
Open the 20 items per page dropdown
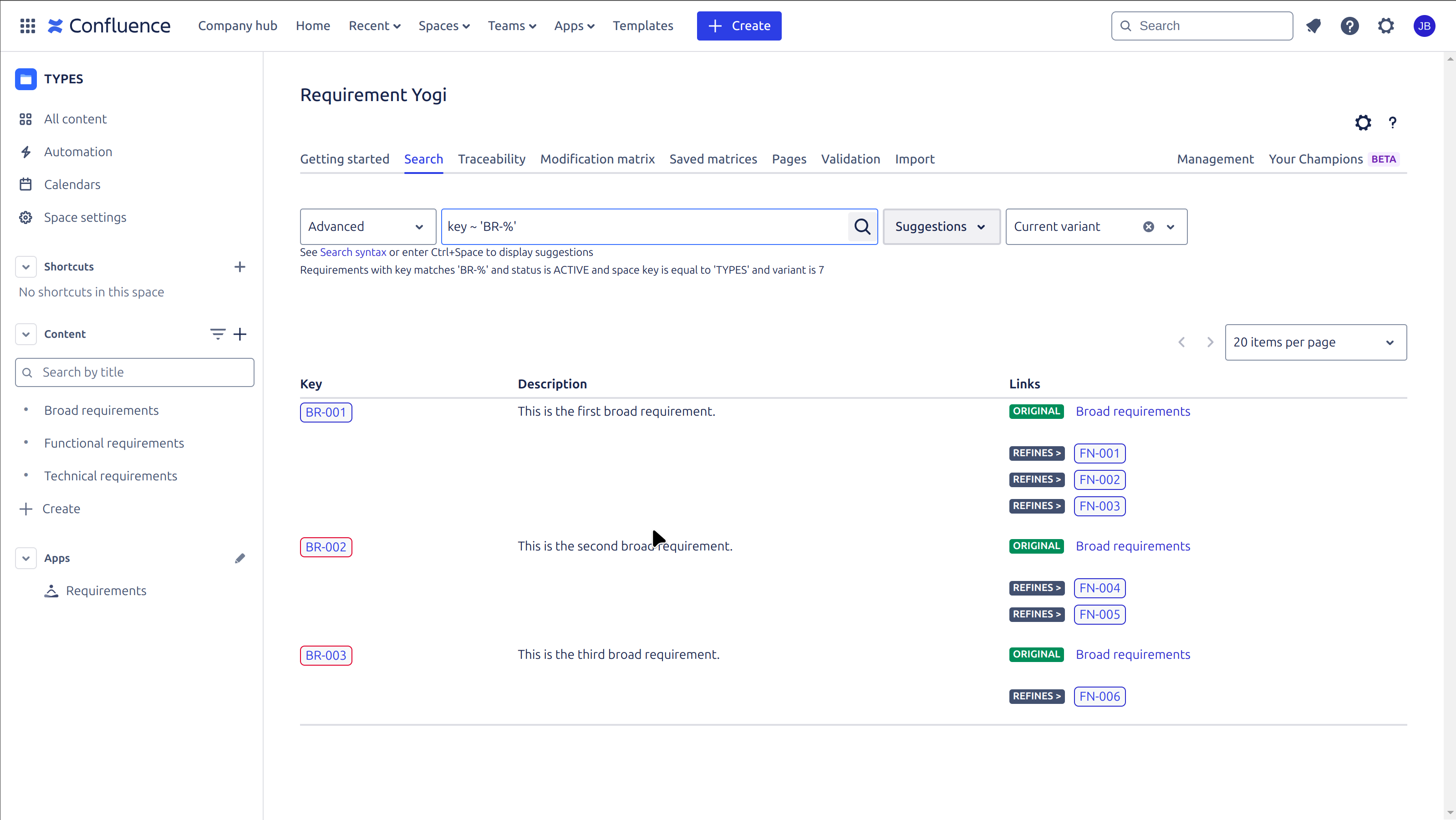coord(1315,342)
